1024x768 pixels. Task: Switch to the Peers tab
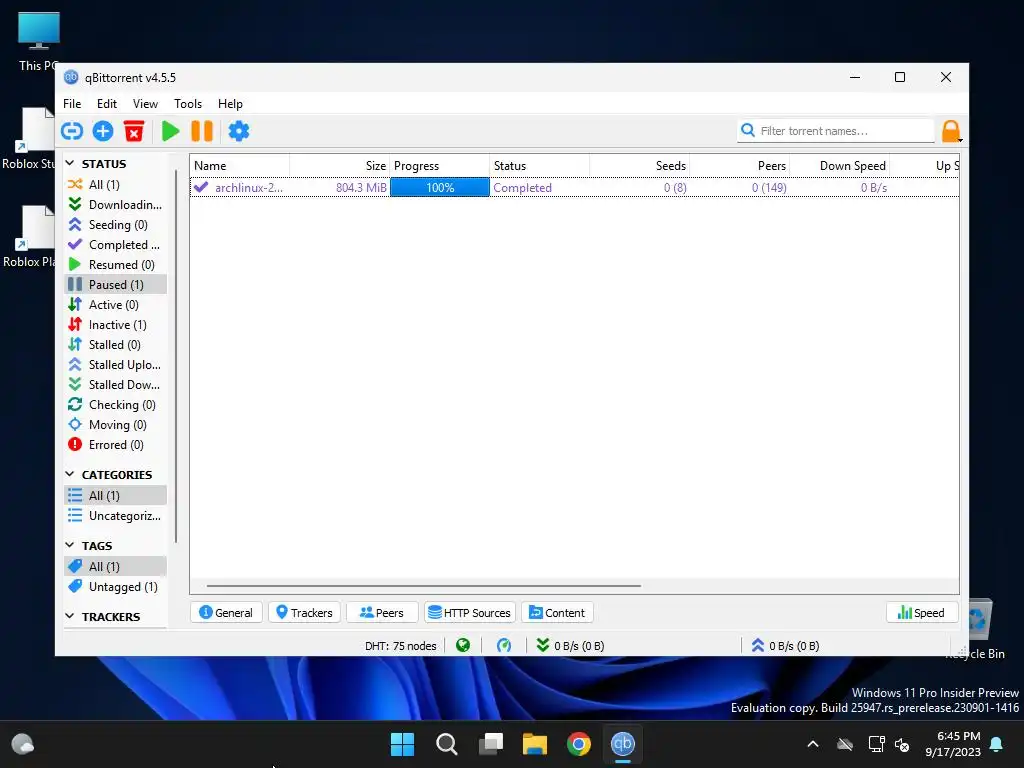382,613
